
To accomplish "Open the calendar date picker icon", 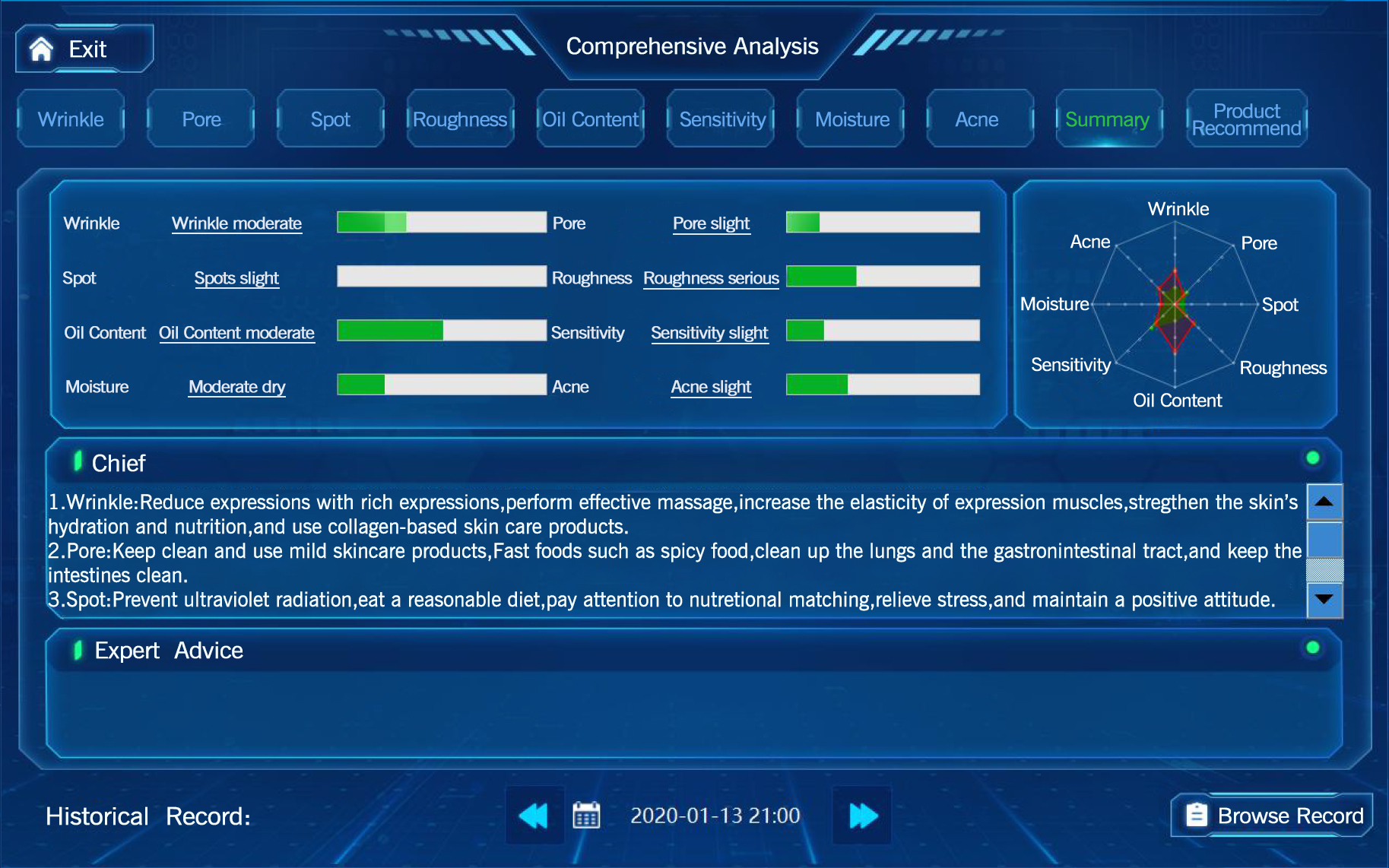I will point(586,816).
